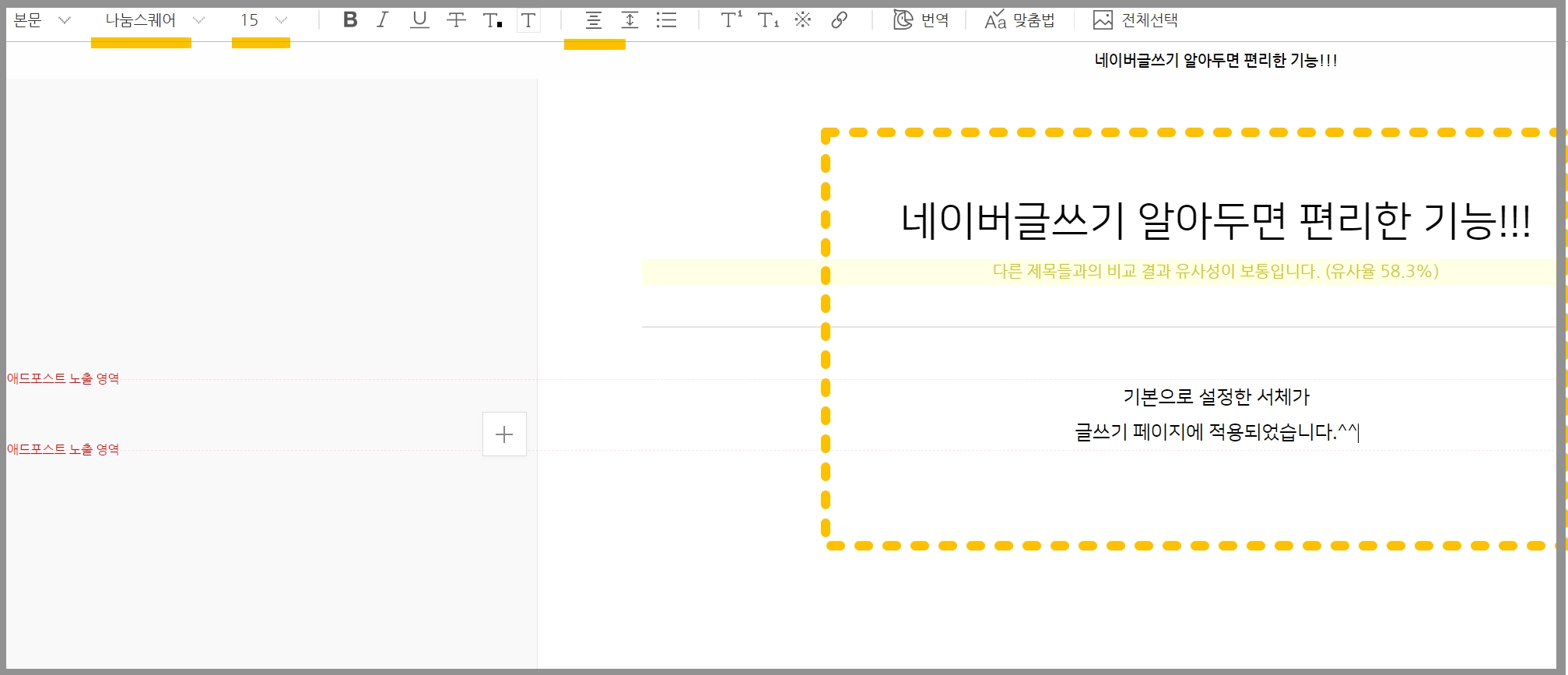Apply strikethrough to text

pos(456,20)
